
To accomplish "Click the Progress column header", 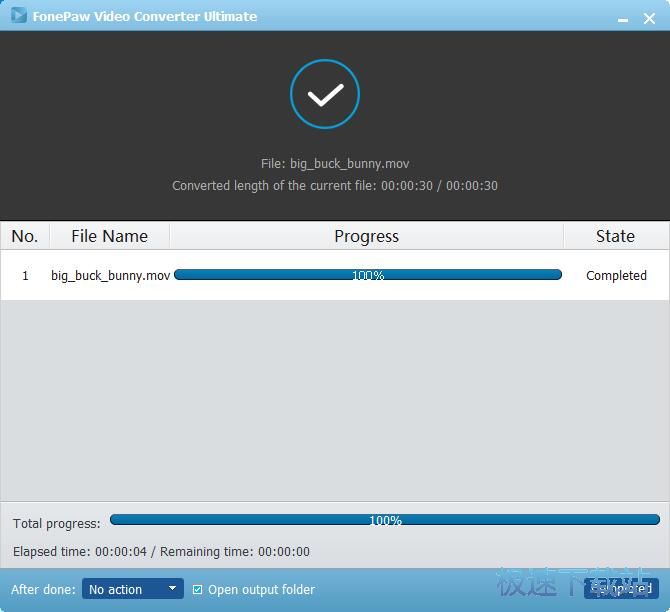I will pos(367,236).
